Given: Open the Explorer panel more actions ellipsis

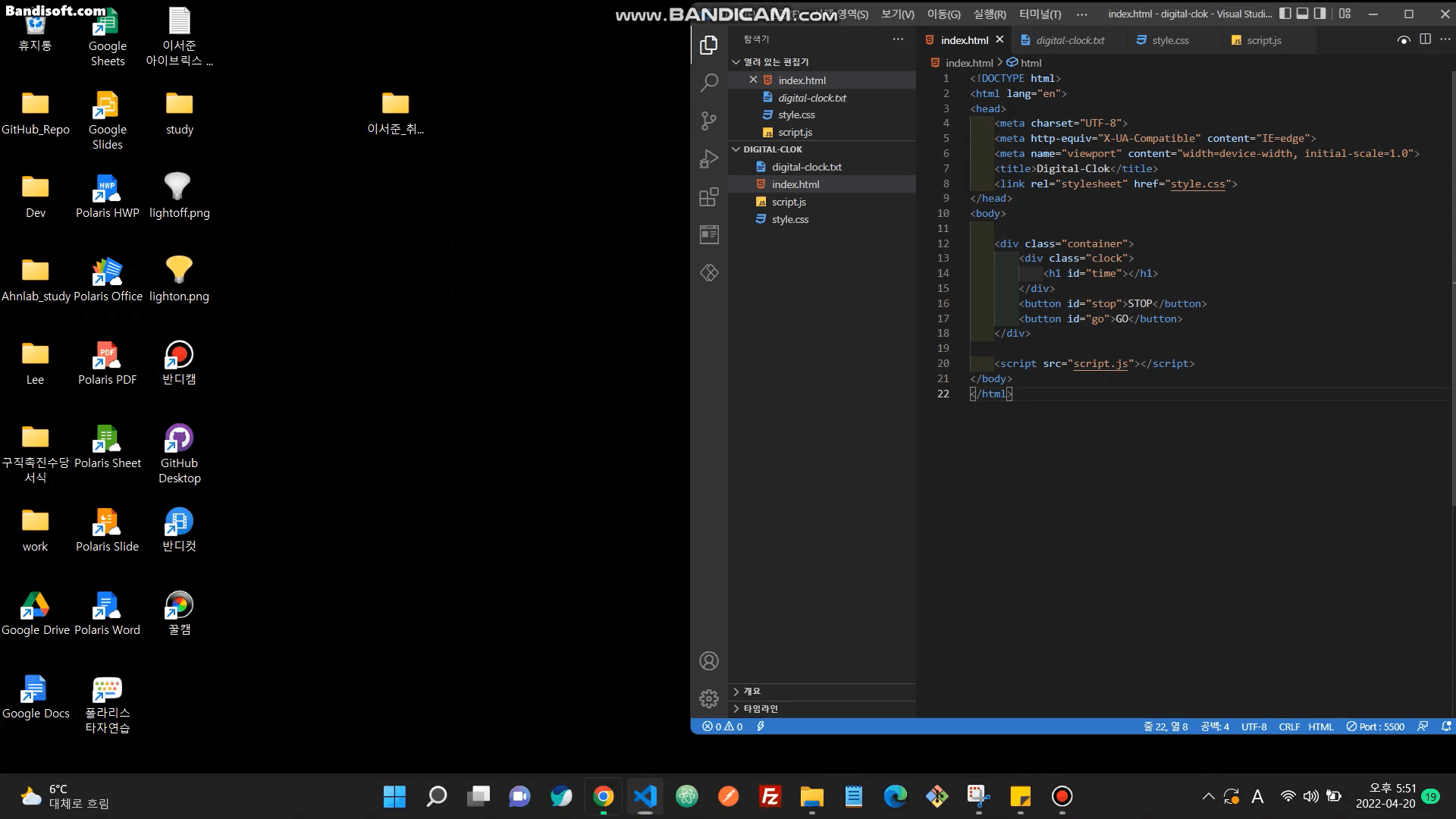Looking at the screenshot, I should (x=898, y=39).
